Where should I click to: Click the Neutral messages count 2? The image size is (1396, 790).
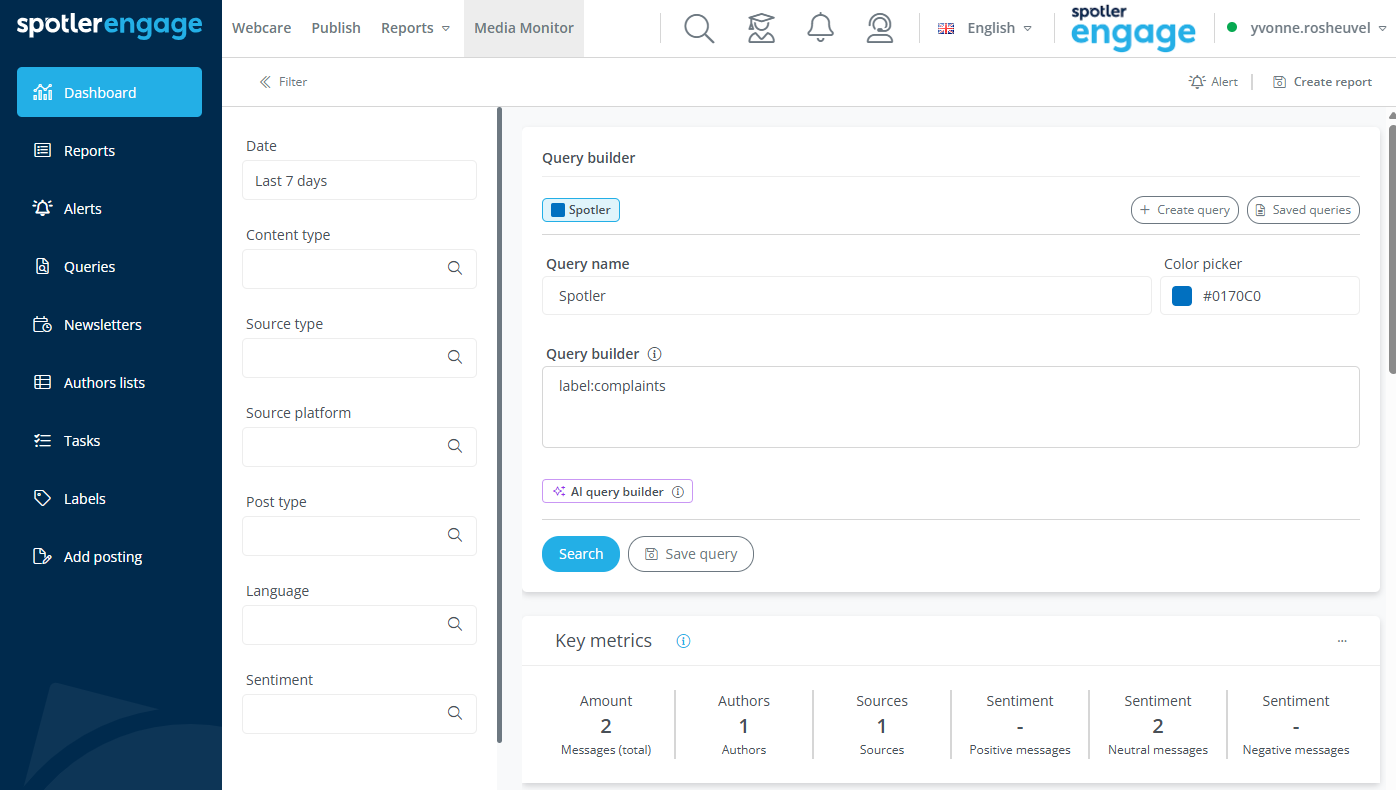click(1158, 726)
